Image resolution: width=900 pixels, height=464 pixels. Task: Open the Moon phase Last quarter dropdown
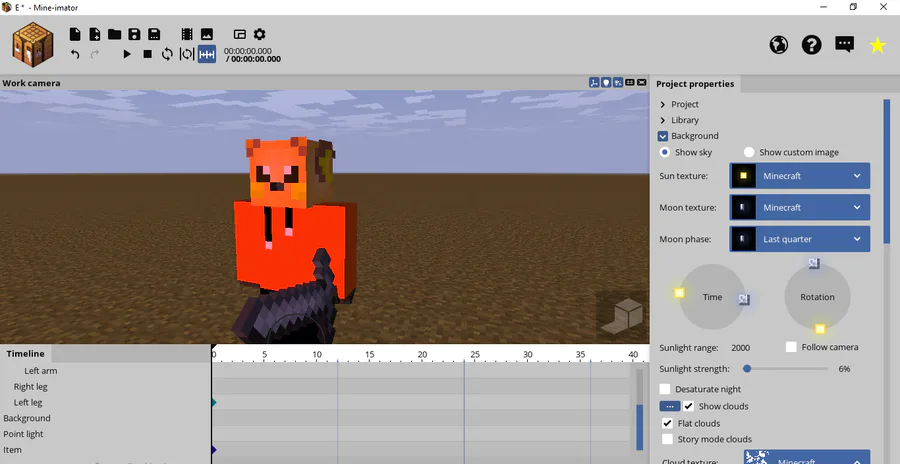tap(800, 239)
